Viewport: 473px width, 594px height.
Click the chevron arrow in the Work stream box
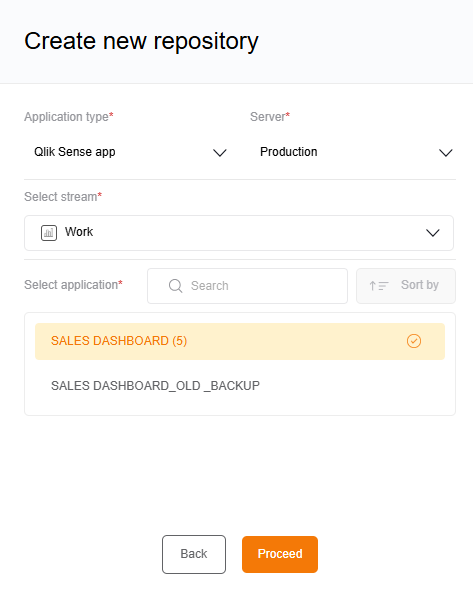tap(433, 233)
